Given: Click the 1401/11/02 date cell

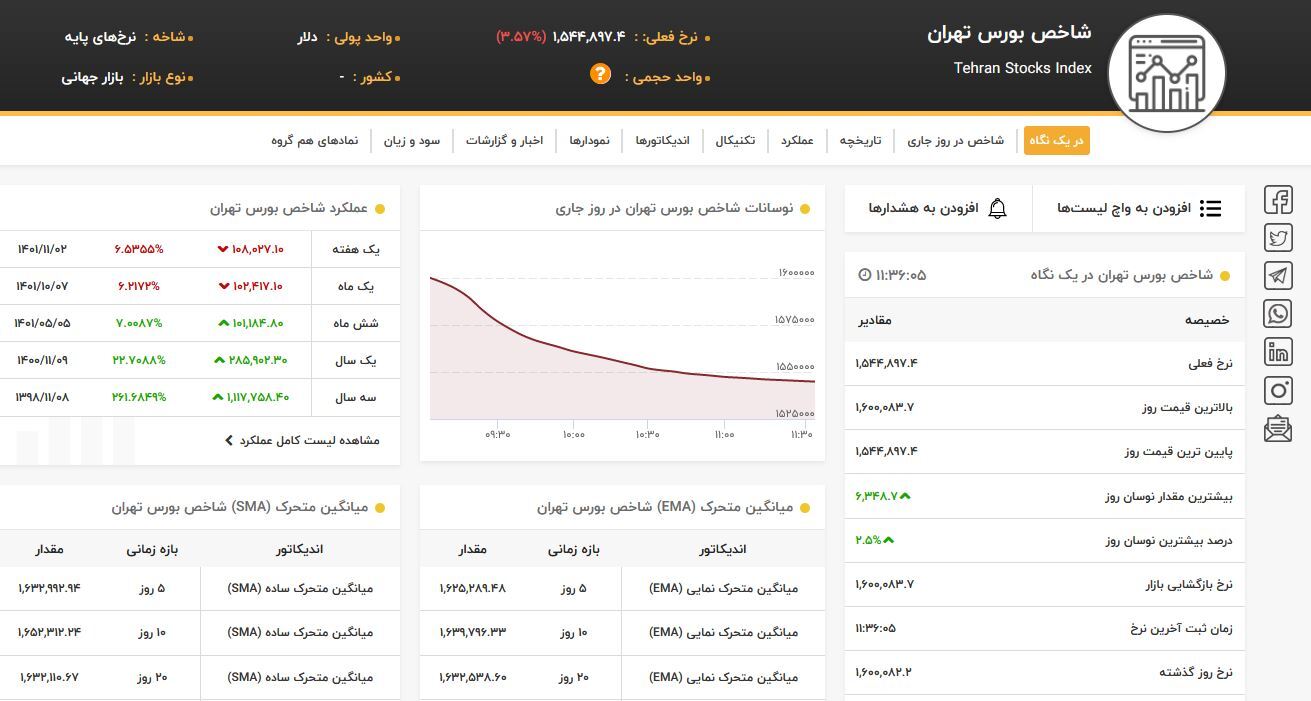Looking at the screenshot, I should pos(42,249).
